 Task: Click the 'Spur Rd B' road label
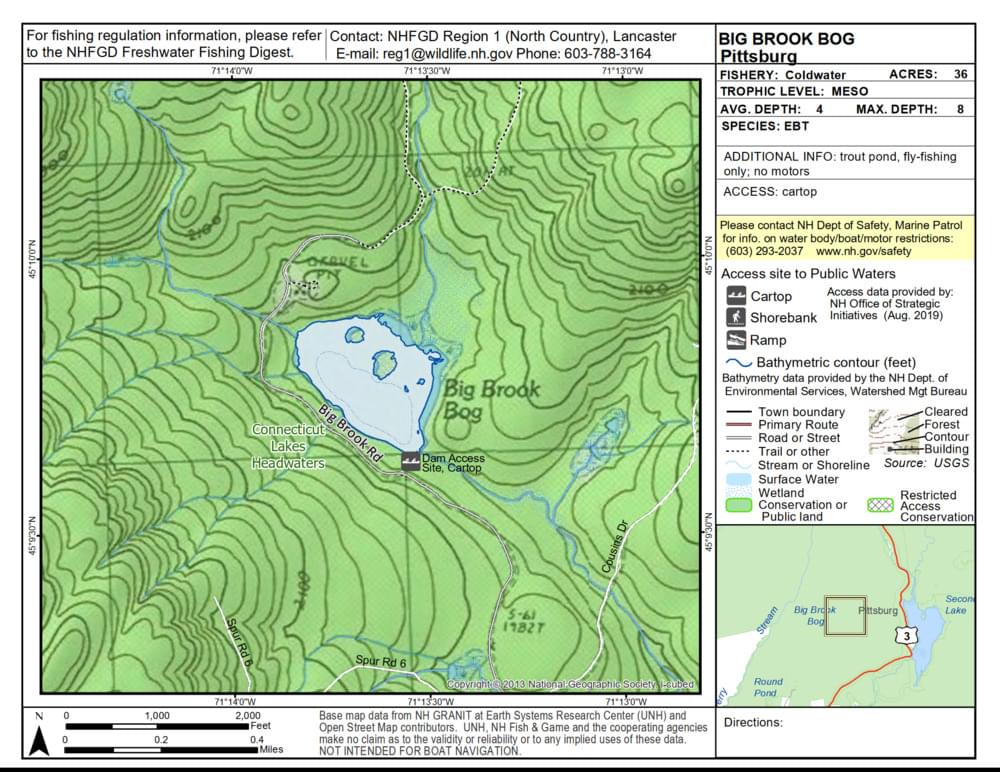240,643
